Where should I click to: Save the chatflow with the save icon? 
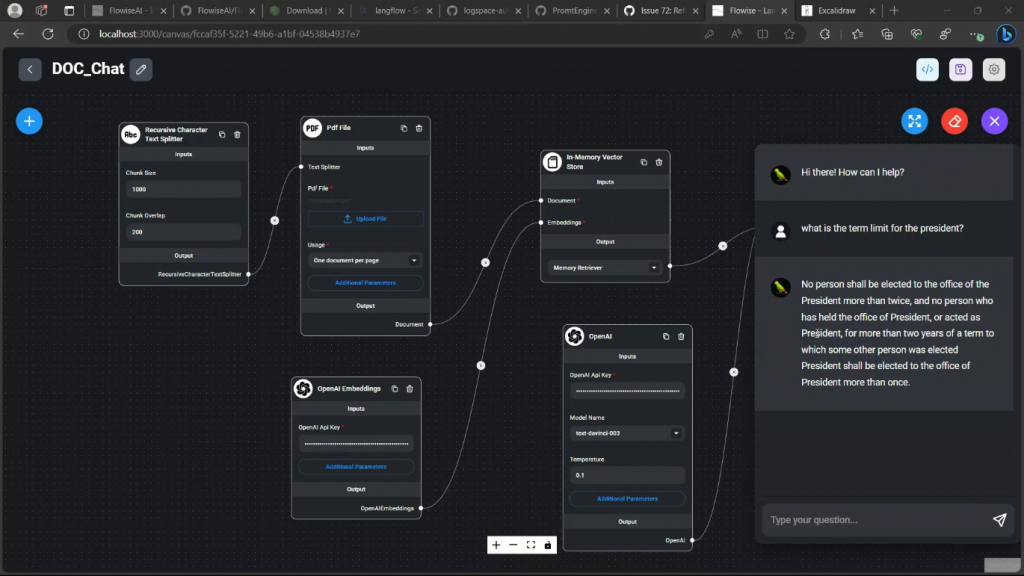(x=960, y=69)
